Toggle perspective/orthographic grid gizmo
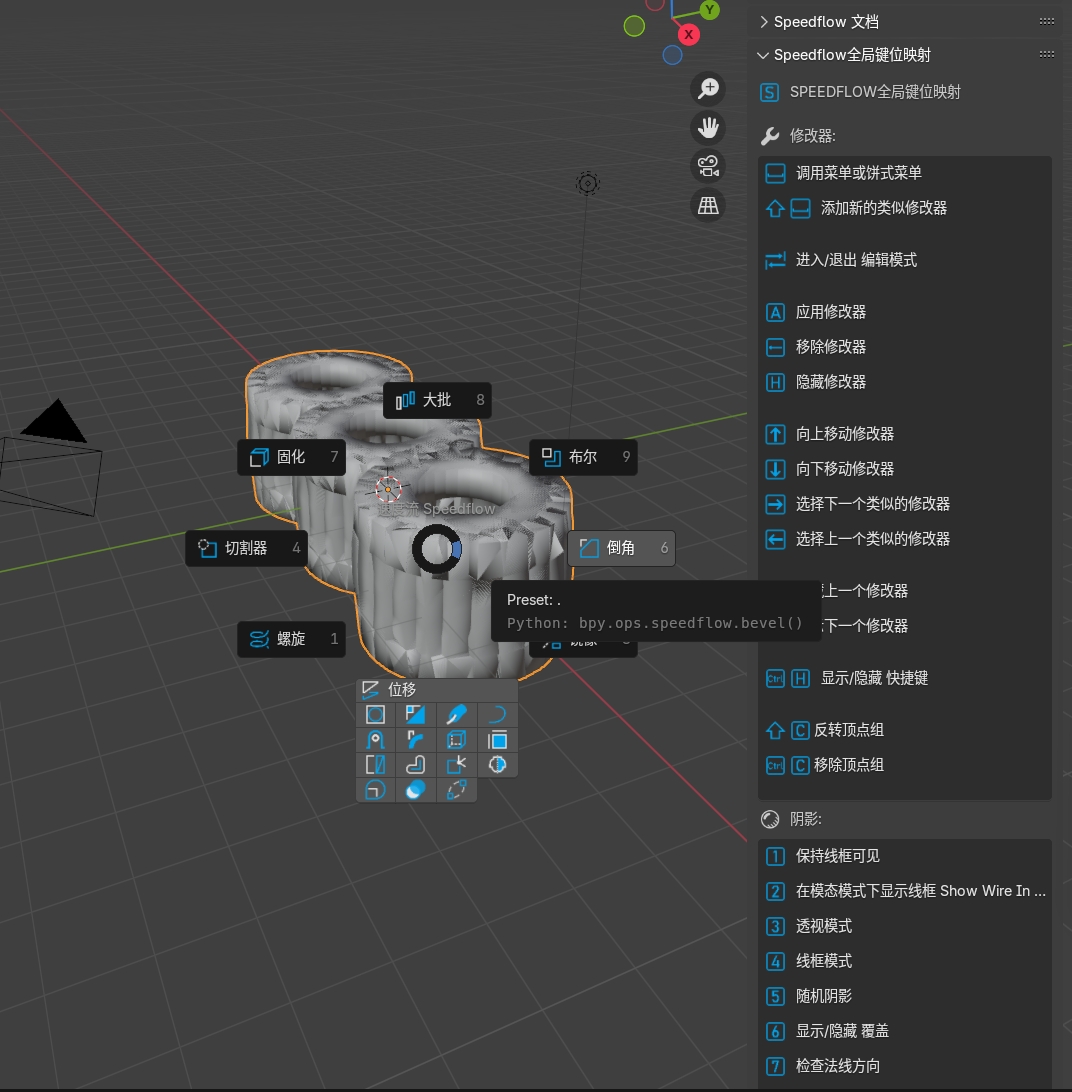 tap(708, 205)
